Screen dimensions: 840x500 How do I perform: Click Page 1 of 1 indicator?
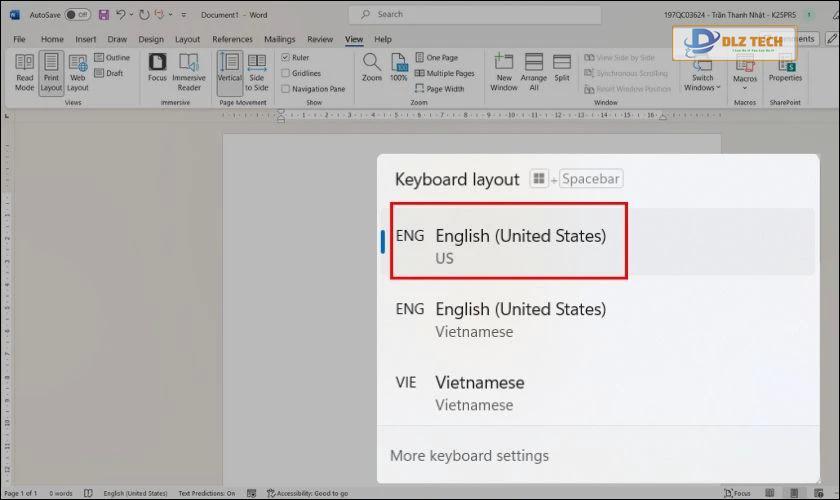coord(20,493)
